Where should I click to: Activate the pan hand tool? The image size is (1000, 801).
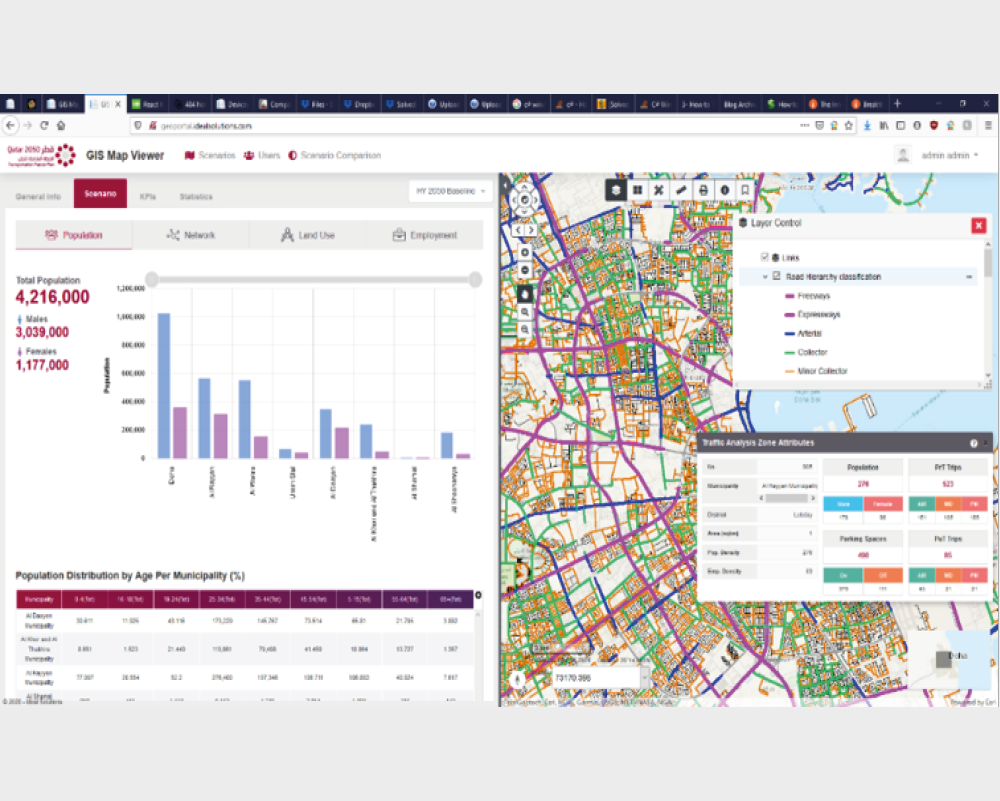point(525,293)
